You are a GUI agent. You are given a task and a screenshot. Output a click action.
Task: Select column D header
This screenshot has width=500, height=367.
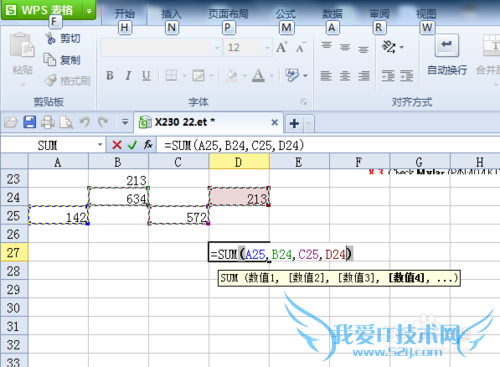pyautogui.click(x=239, y=162)
